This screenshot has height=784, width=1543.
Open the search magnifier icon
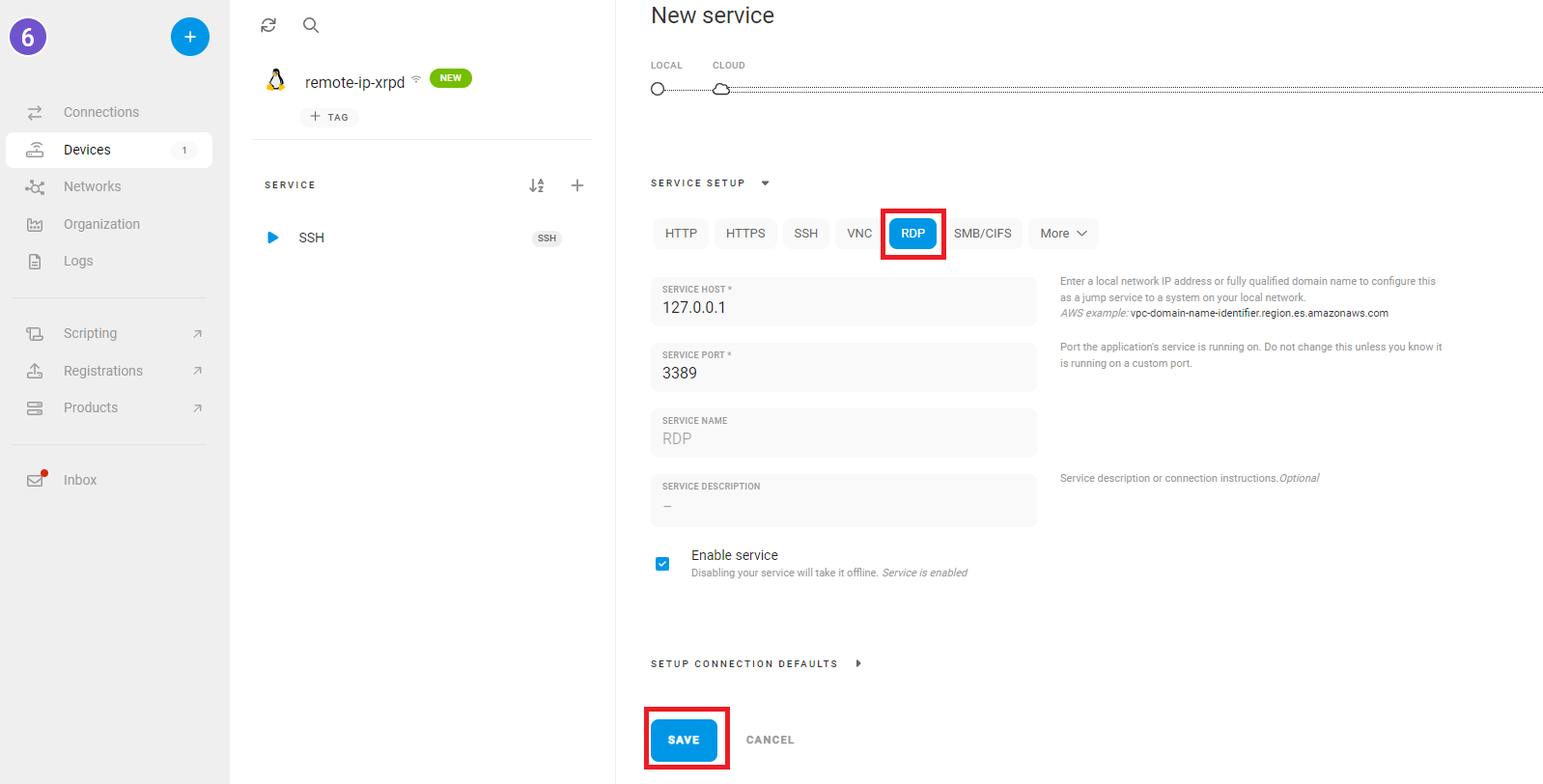(x=311, y=25)
